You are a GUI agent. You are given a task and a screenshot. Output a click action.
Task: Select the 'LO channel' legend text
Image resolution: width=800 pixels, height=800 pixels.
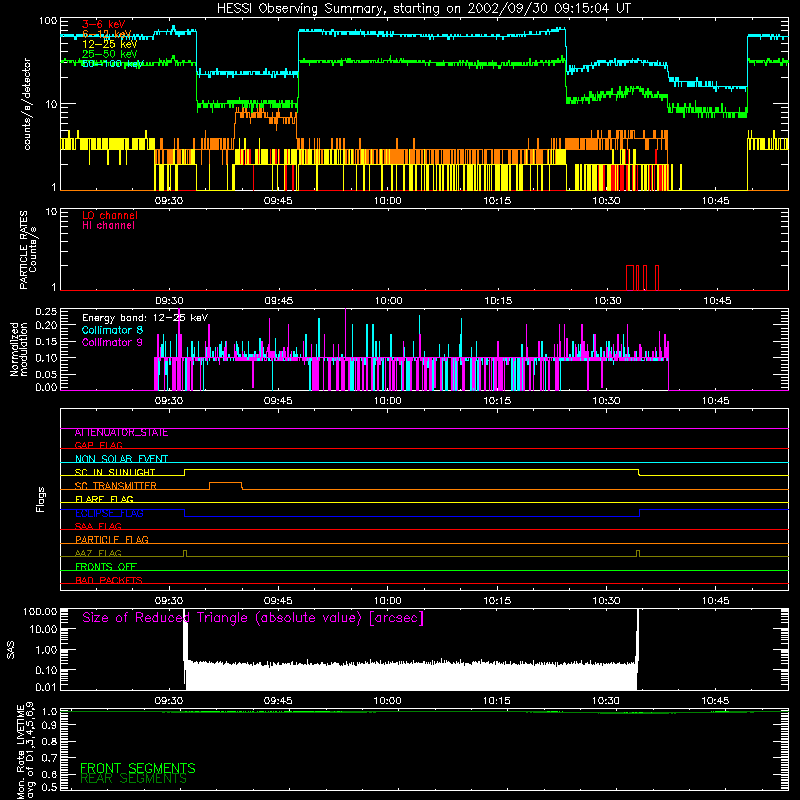[x=110, y=215]
